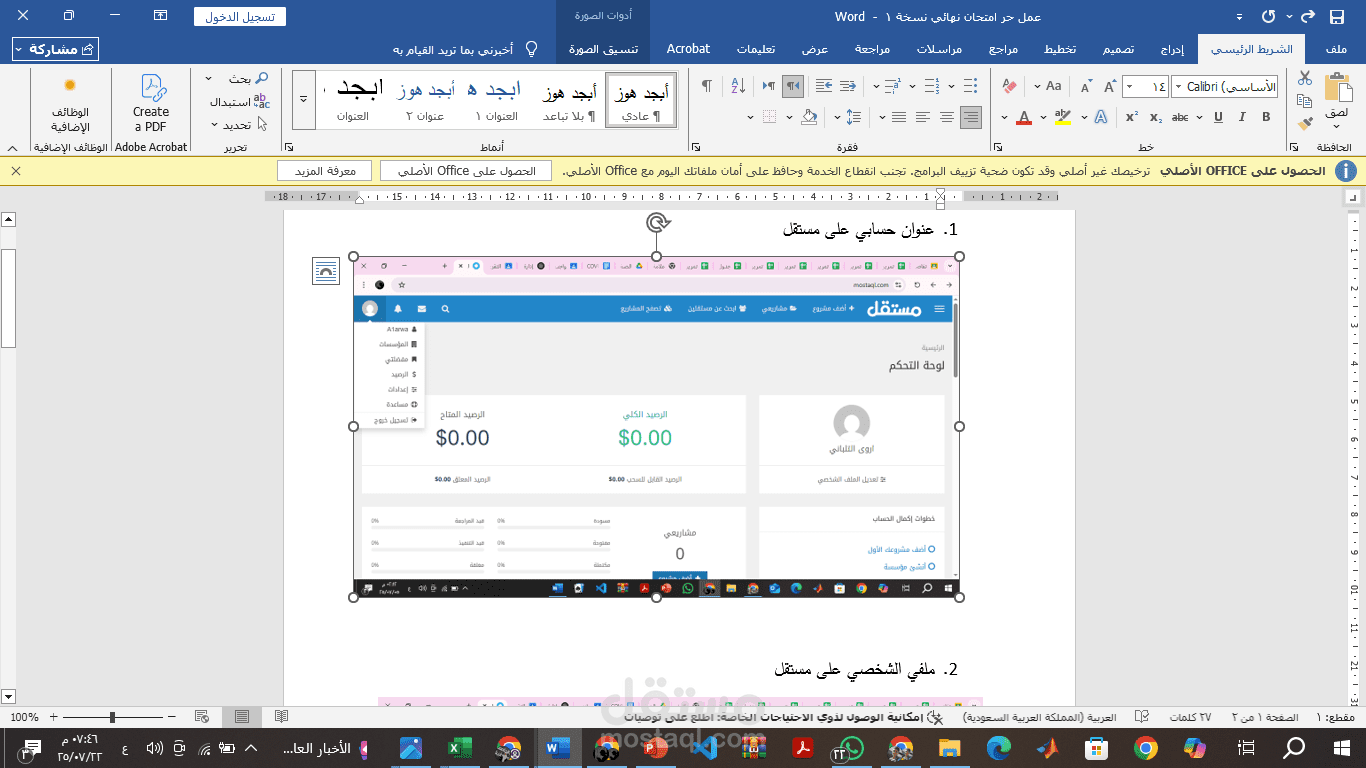Click the الحصول على Office الأصلي button
The image size is (1366, 768).
pyautogui.click(x=466, y=171)
